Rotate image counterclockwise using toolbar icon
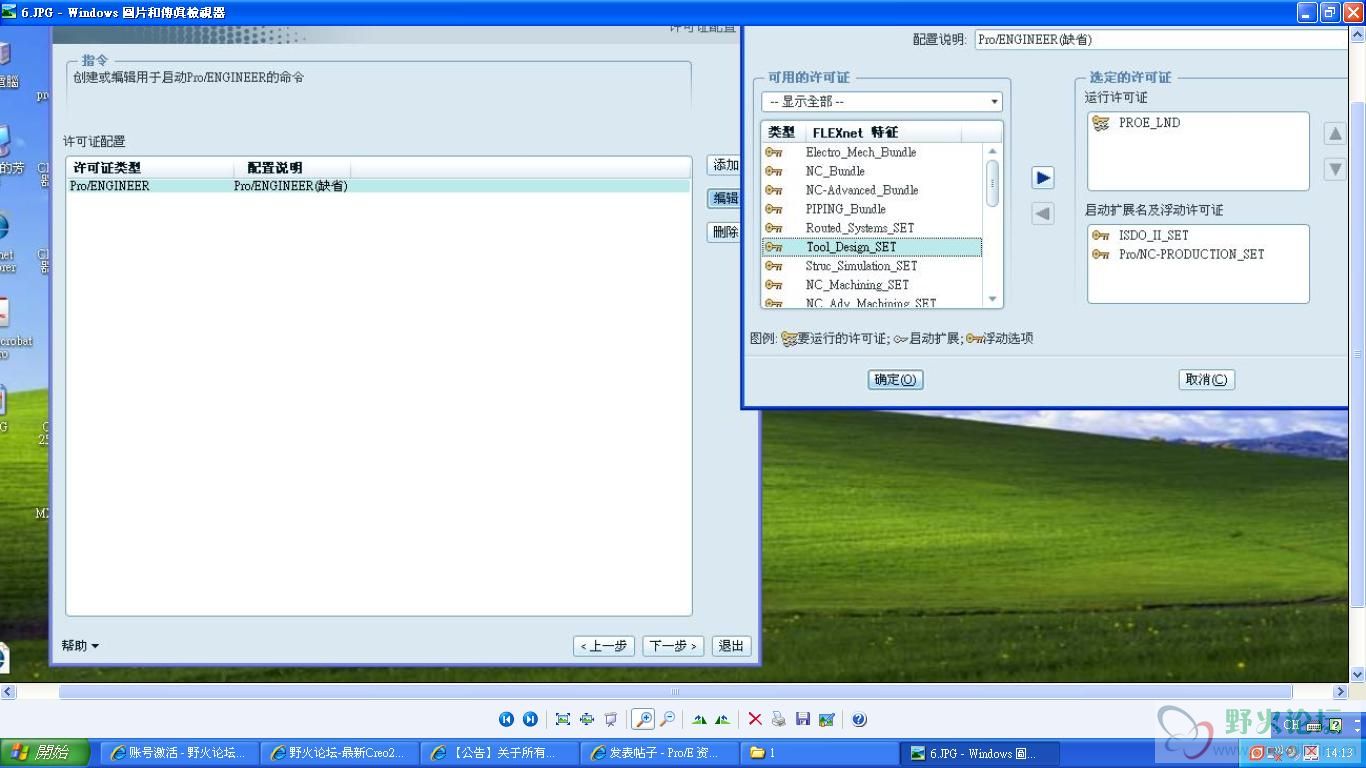Screen dimensions: 1366x768 722,719
